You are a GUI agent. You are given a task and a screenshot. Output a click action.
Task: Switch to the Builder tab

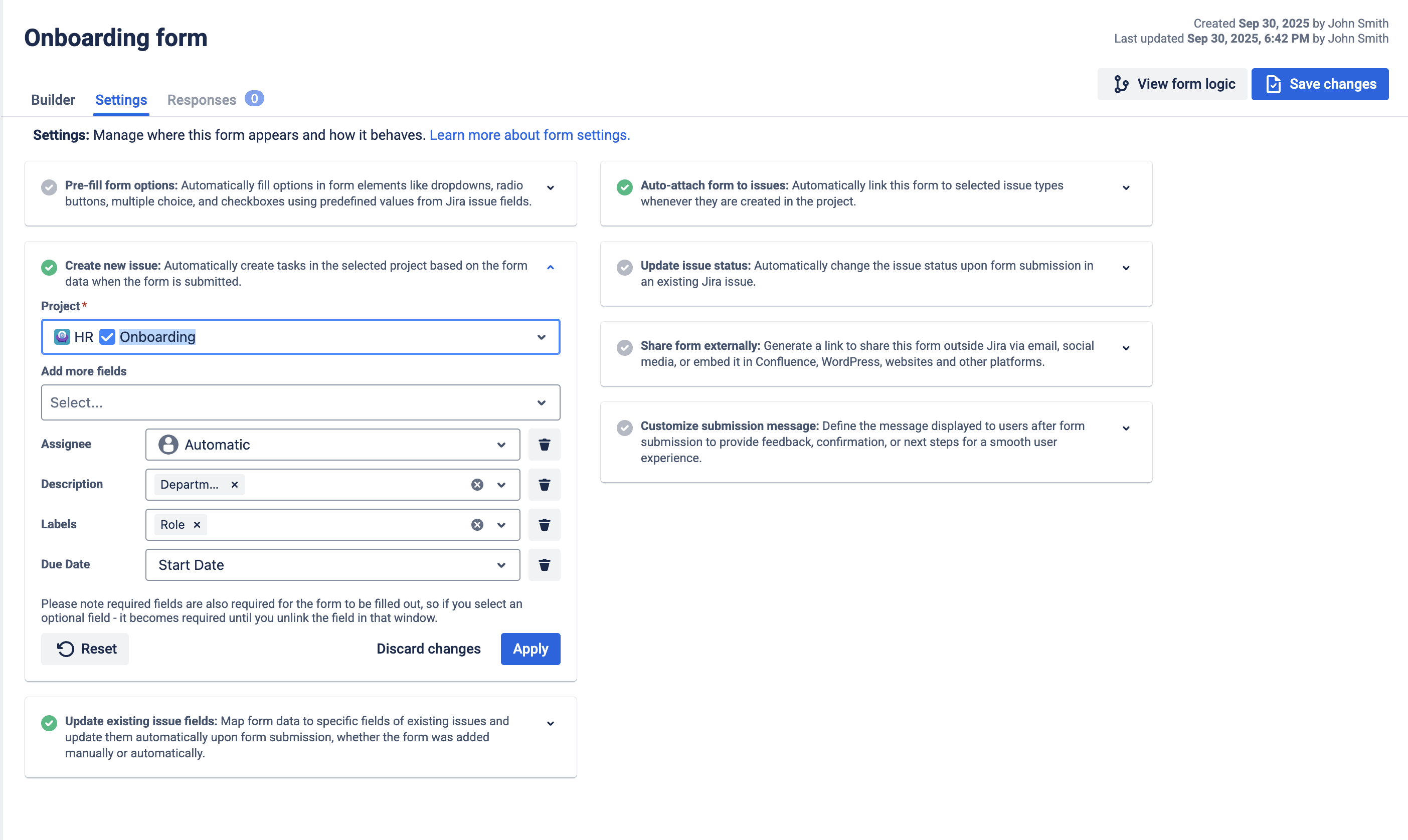(53, 100)
